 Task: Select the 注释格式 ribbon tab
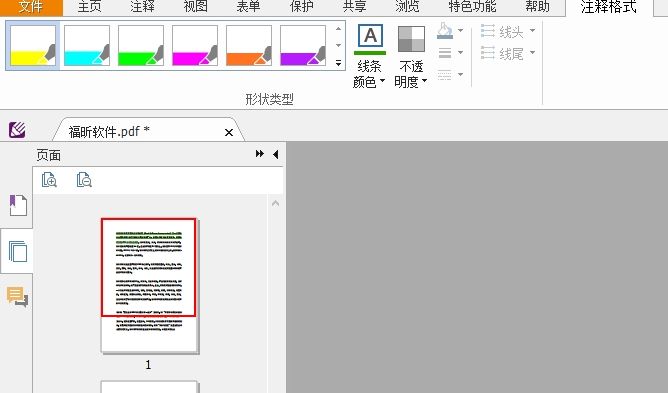608,7
